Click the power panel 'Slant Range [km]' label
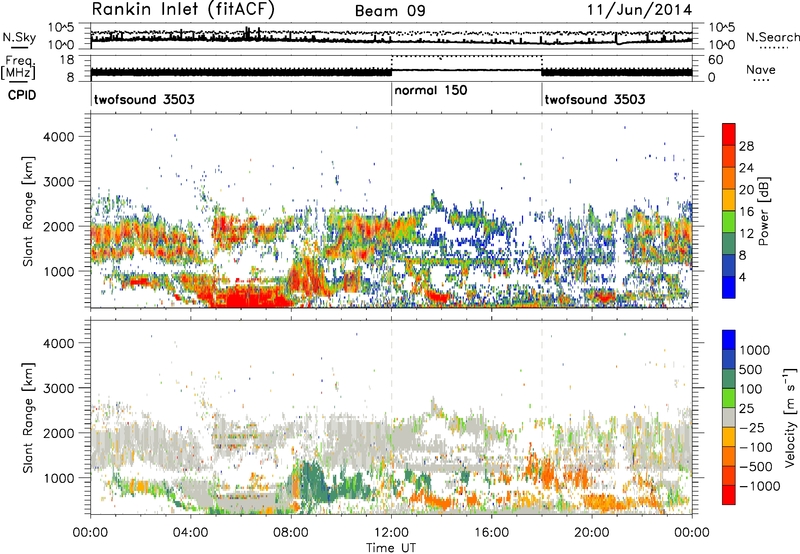The image size is (800, 554). coord(28,211)
